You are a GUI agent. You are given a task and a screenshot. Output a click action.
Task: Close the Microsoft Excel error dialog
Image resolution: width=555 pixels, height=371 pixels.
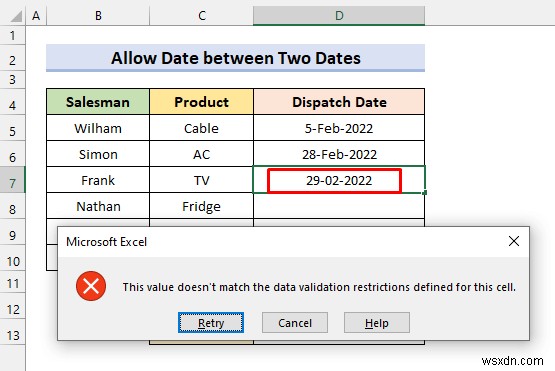(514, 241)
